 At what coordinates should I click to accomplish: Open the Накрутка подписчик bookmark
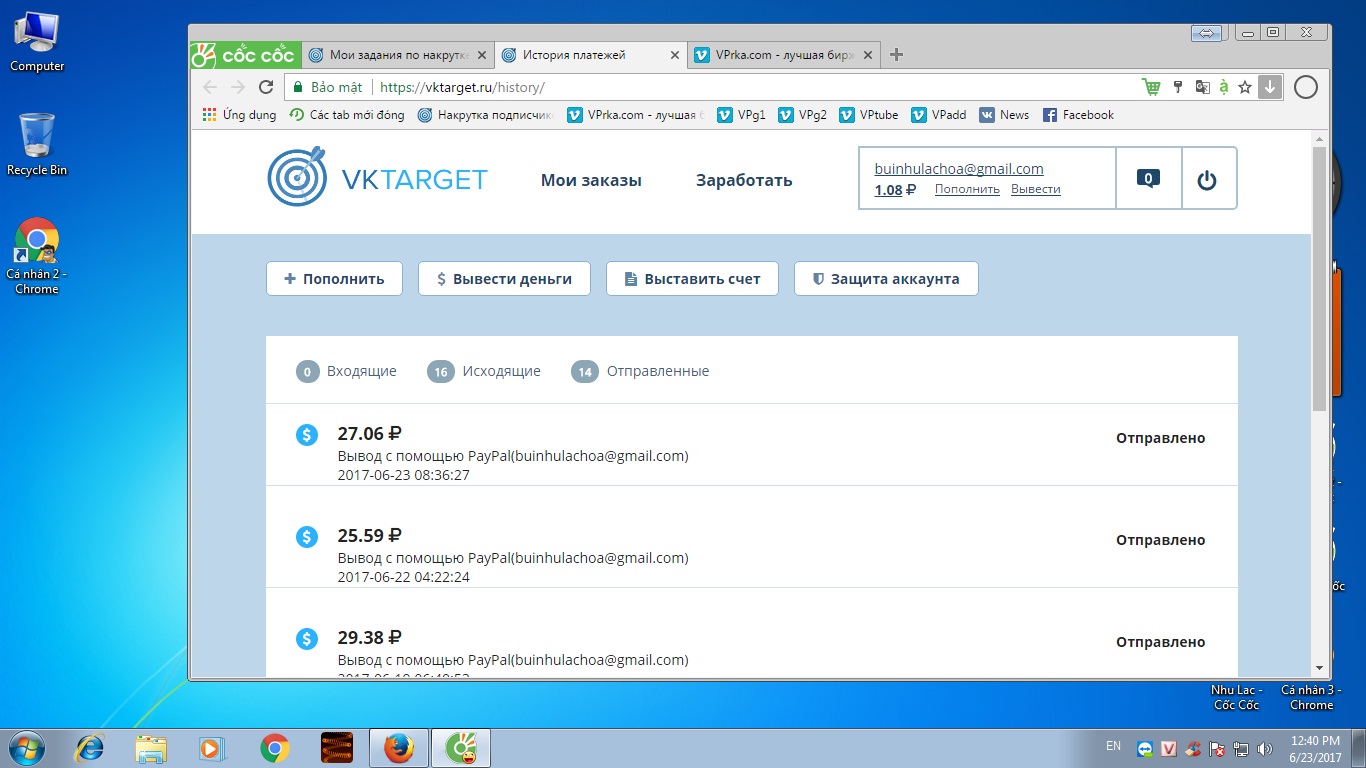click(486, 115)
